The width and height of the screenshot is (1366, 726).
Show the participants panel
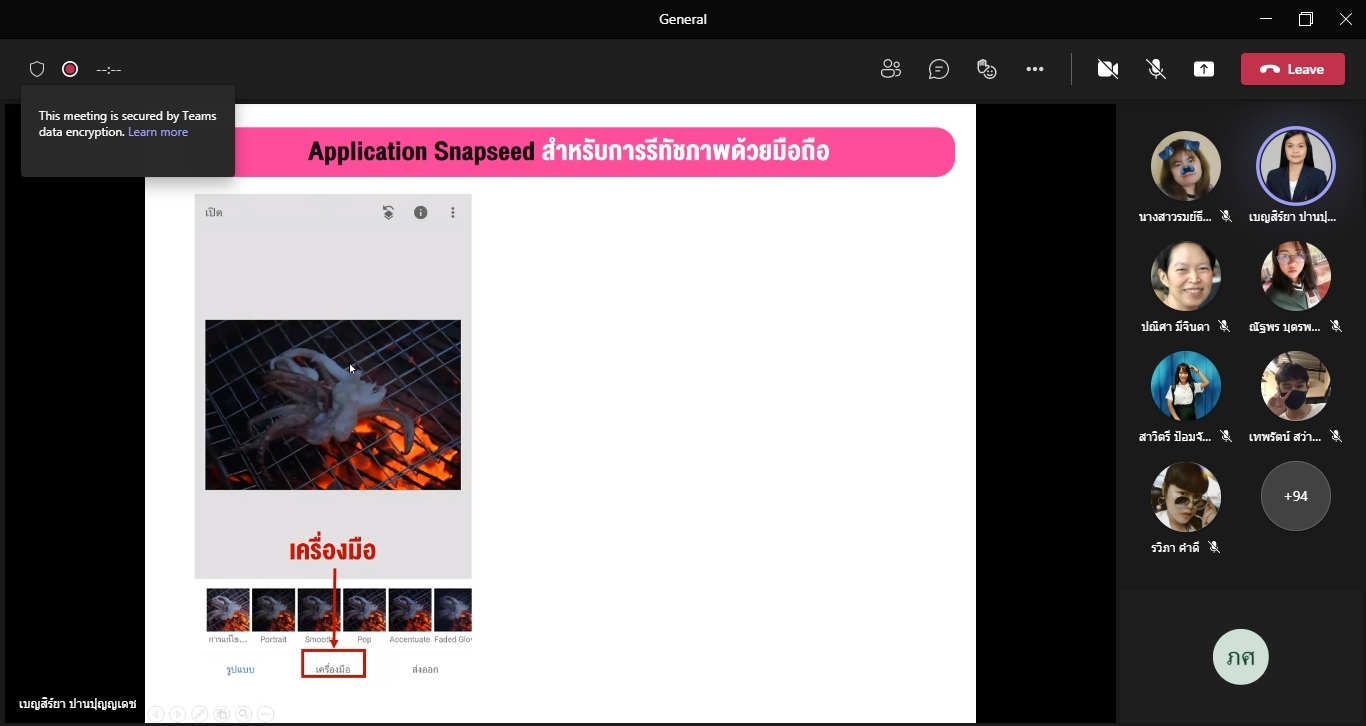pyautogui.click(x=891, y=69)
